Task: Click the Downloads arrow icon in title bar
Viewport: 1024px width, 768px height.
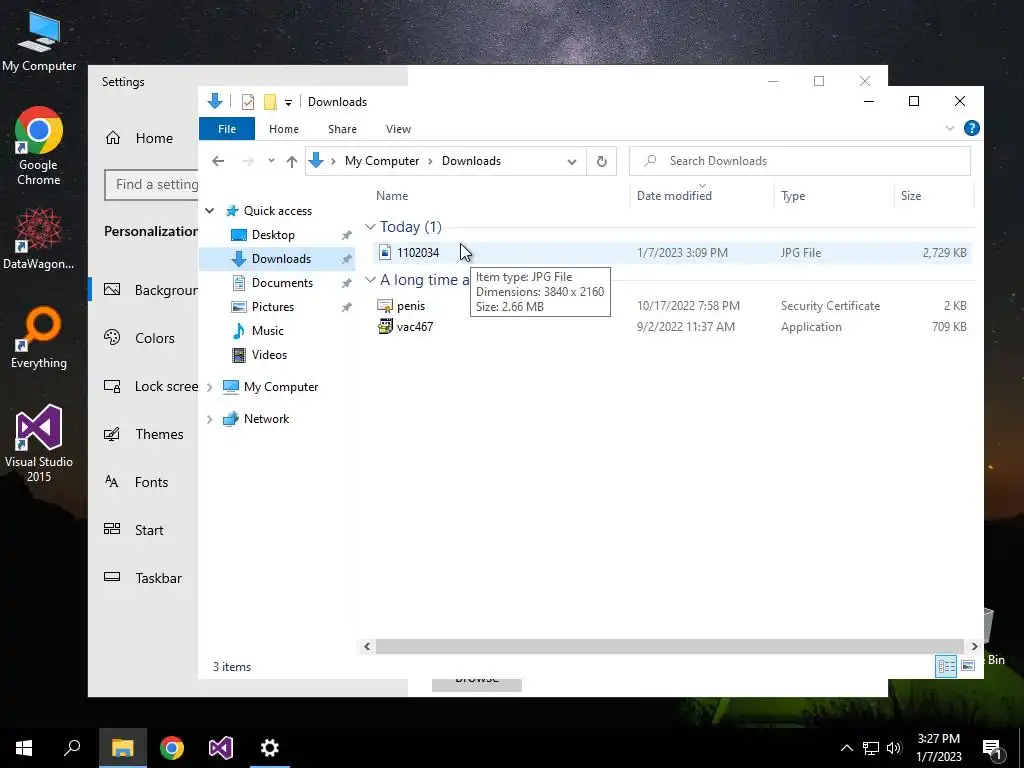Action: tap(215, 101)
